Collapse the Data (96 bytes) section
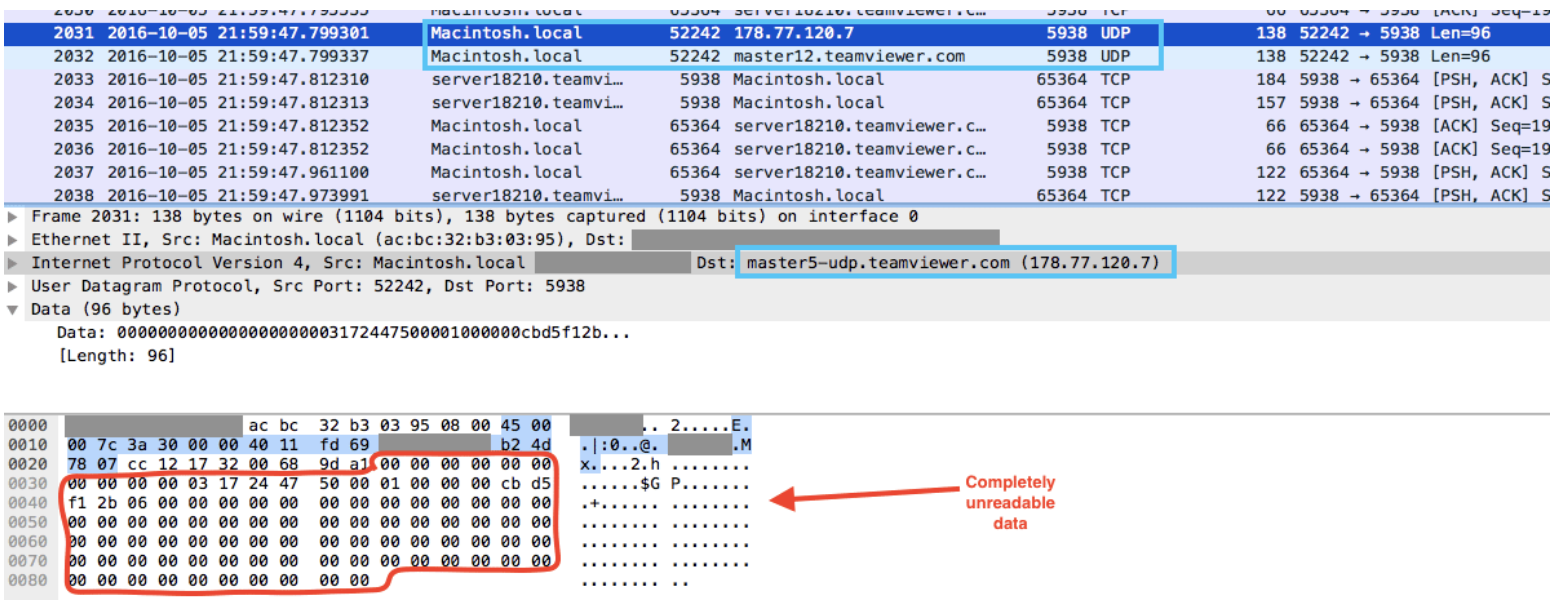 pyautogui.click(x=12, y=309)
